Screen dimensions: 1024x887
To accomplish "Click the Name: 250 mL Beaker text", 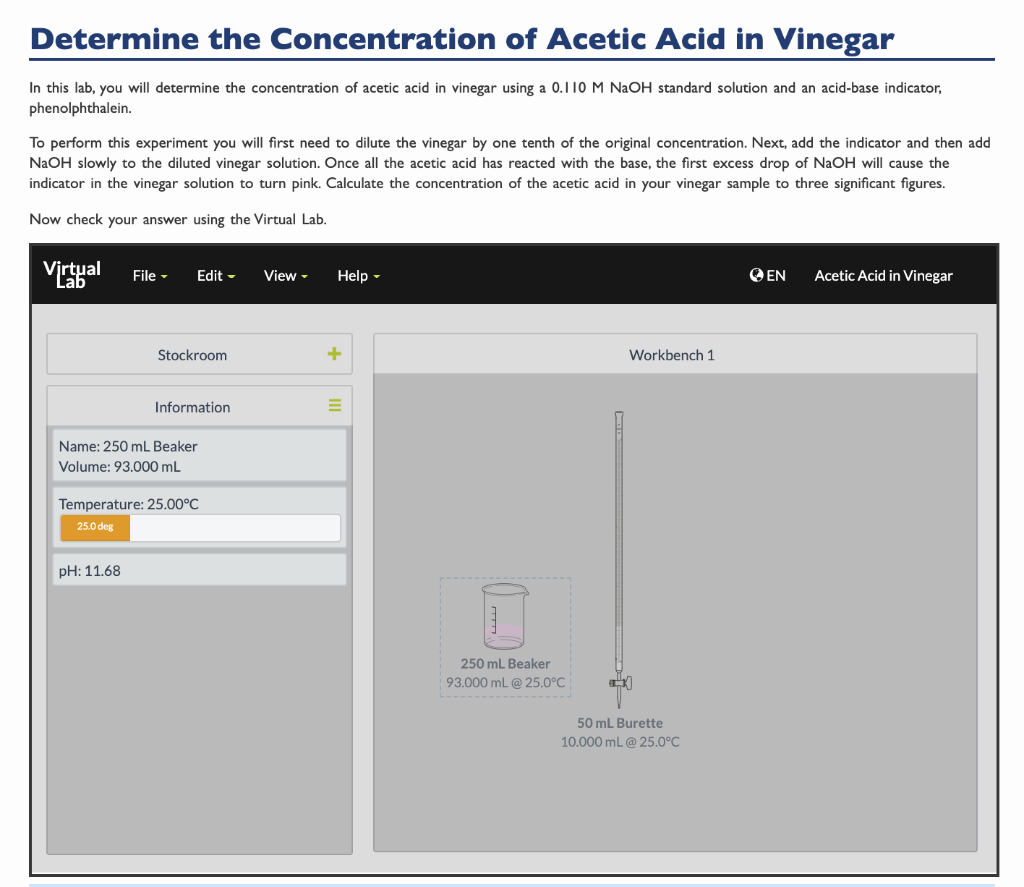I will pos(128,446).
